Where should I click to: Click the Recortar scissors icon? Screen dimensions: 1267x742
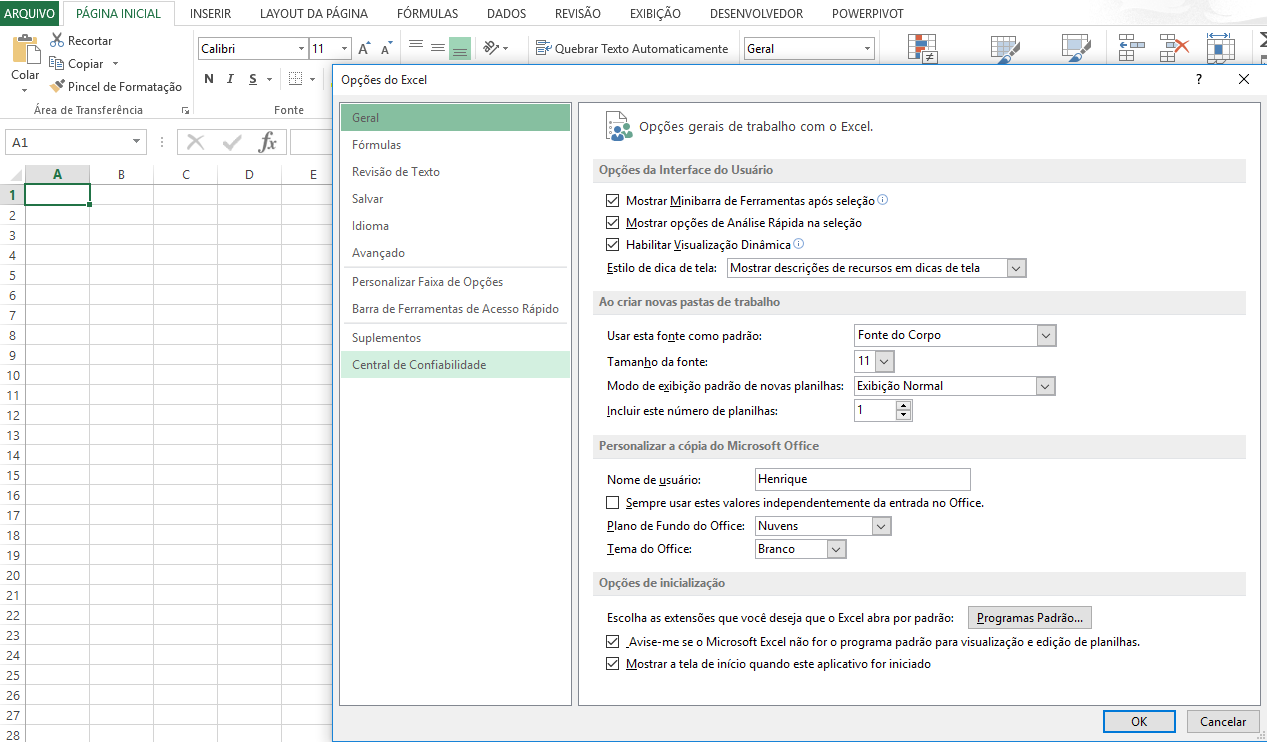click(57, 41)
